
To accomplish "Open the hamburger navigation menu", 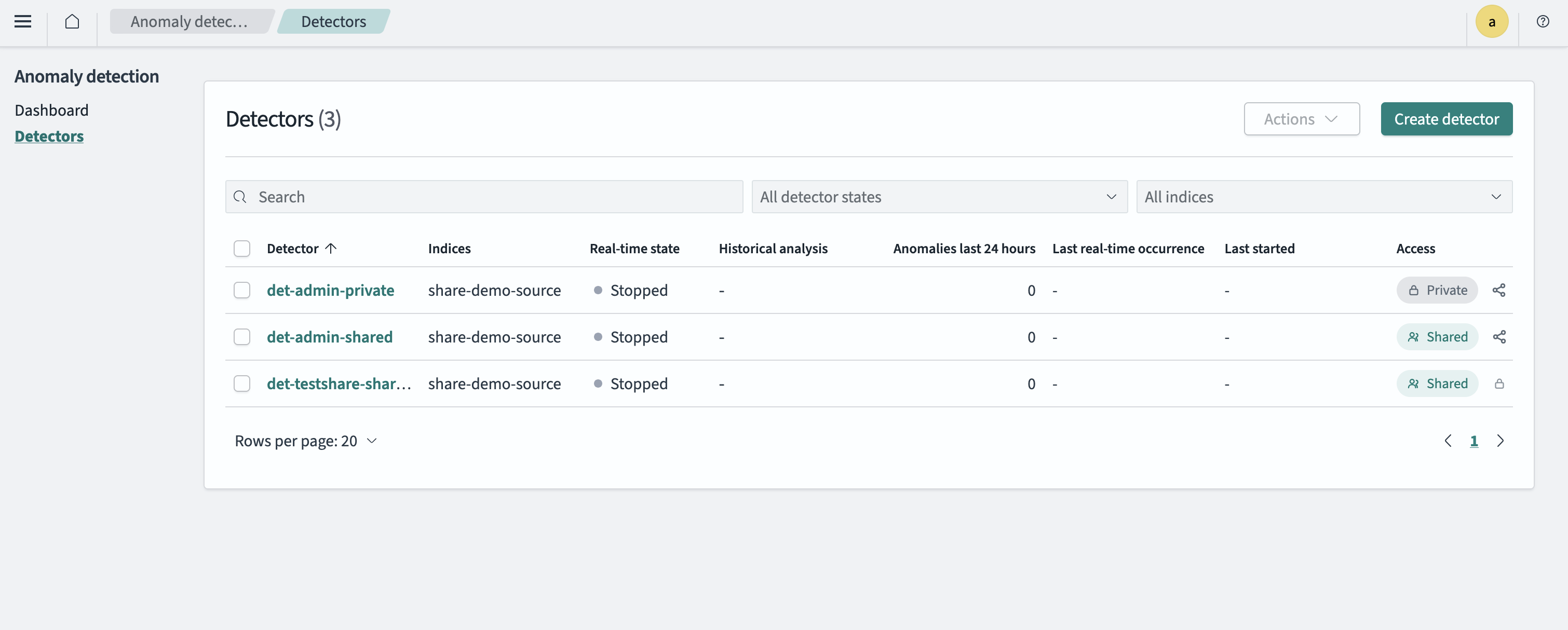I will point(22,22).
